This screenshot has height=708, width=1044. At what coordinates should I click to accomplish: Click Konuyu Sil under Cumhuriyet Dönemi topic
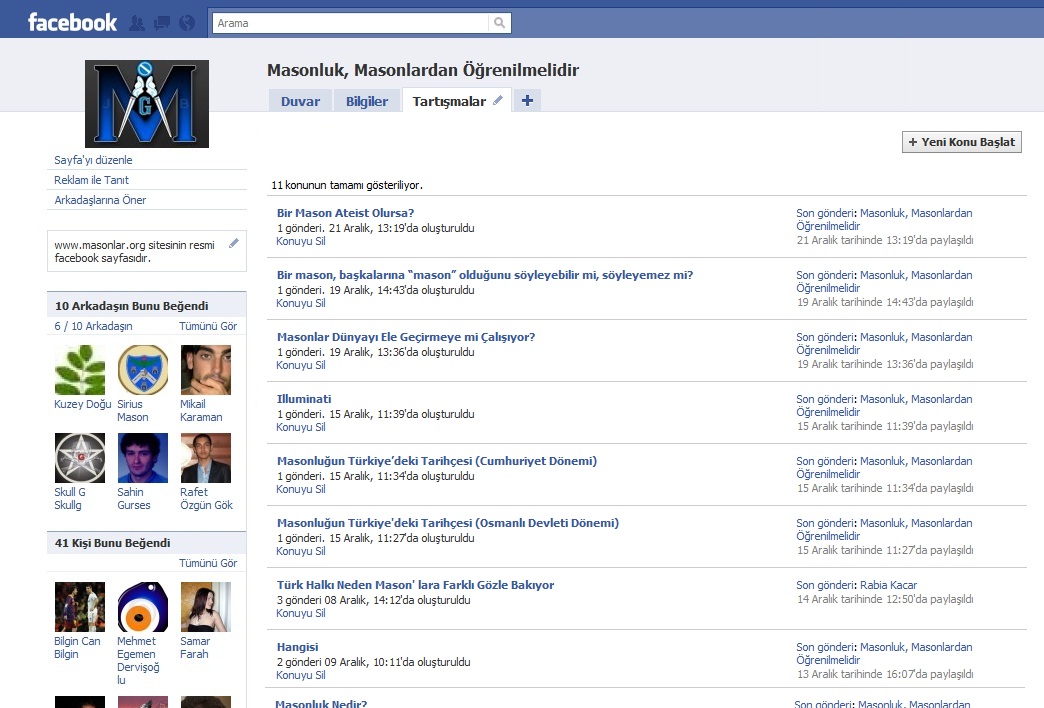tap(301, 489)
